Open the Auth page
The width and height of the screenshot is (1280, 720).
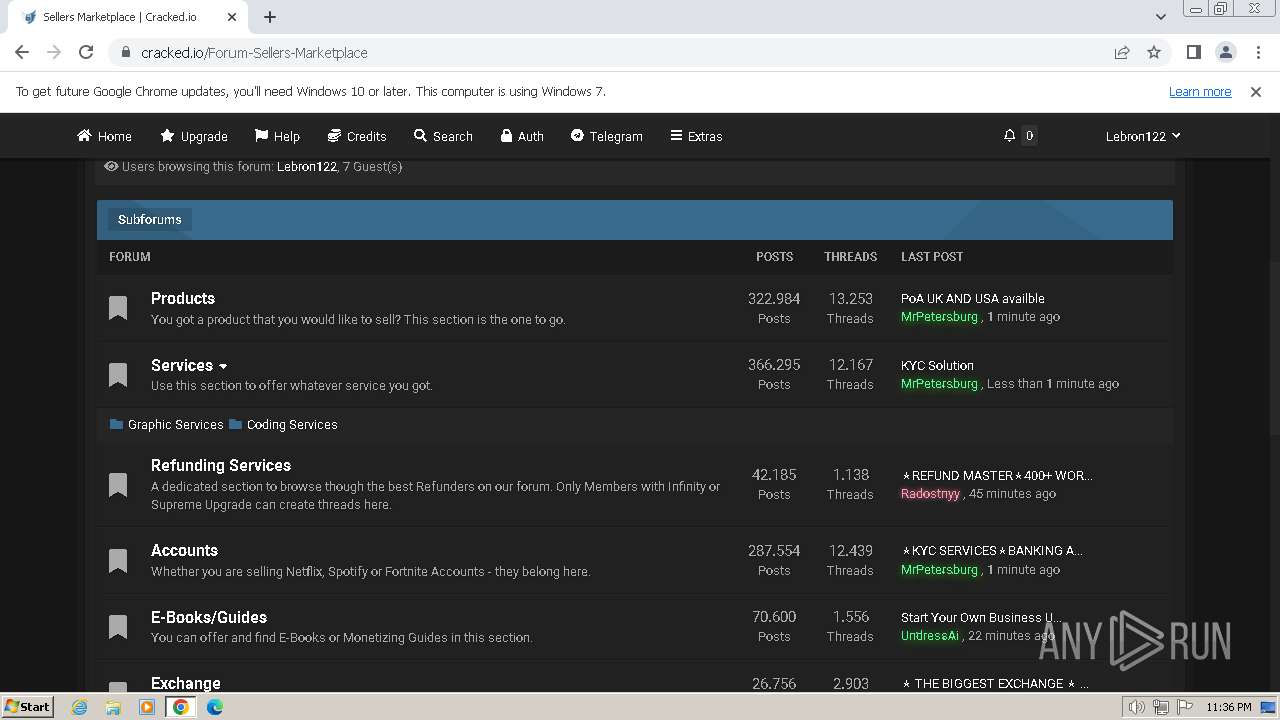tap(522, 136)
